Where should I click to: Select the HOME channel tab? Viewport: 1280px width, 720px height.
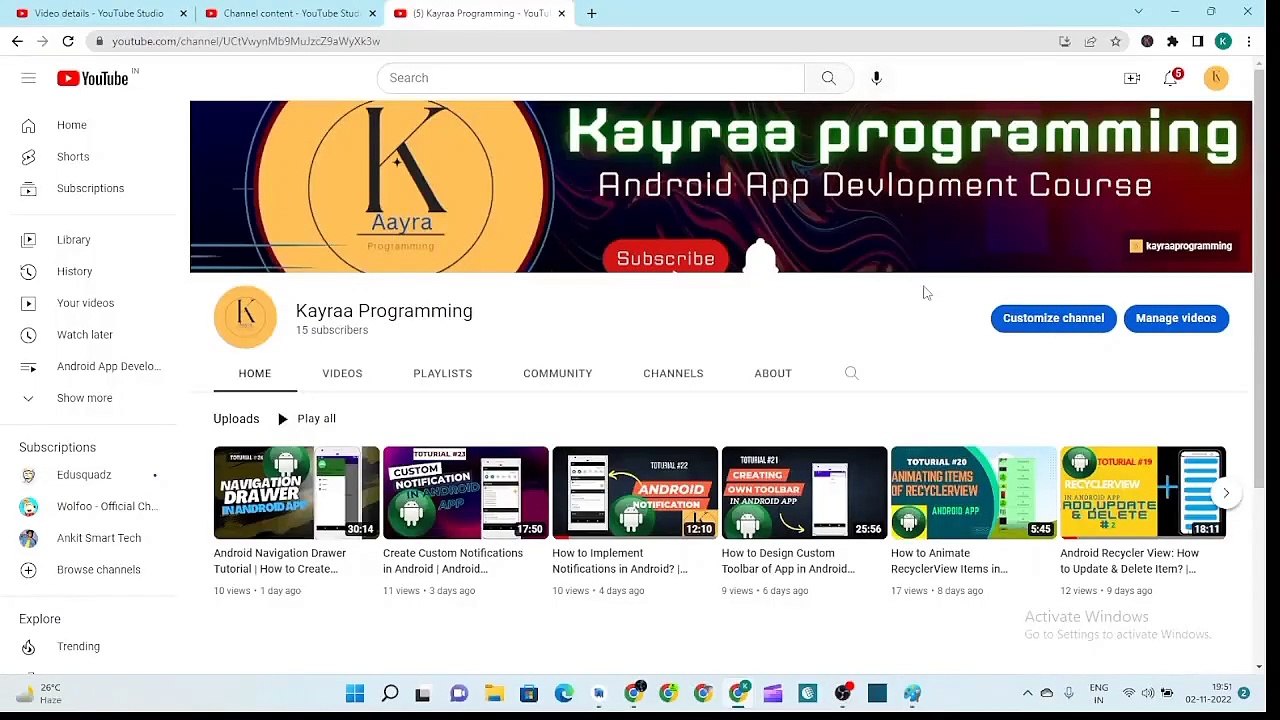(x=255, y=373)
